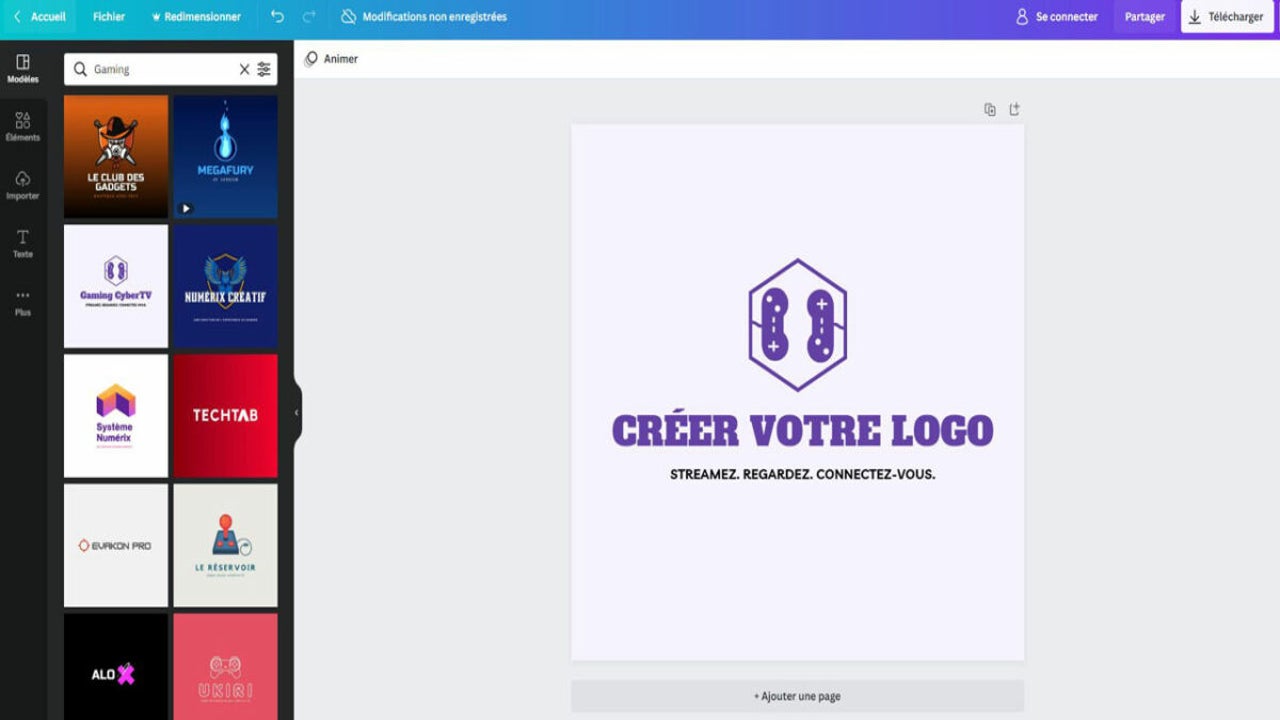Click the unsaved changes cloud indicator
Screen dimensions: 1280x720
click(348, 16)
